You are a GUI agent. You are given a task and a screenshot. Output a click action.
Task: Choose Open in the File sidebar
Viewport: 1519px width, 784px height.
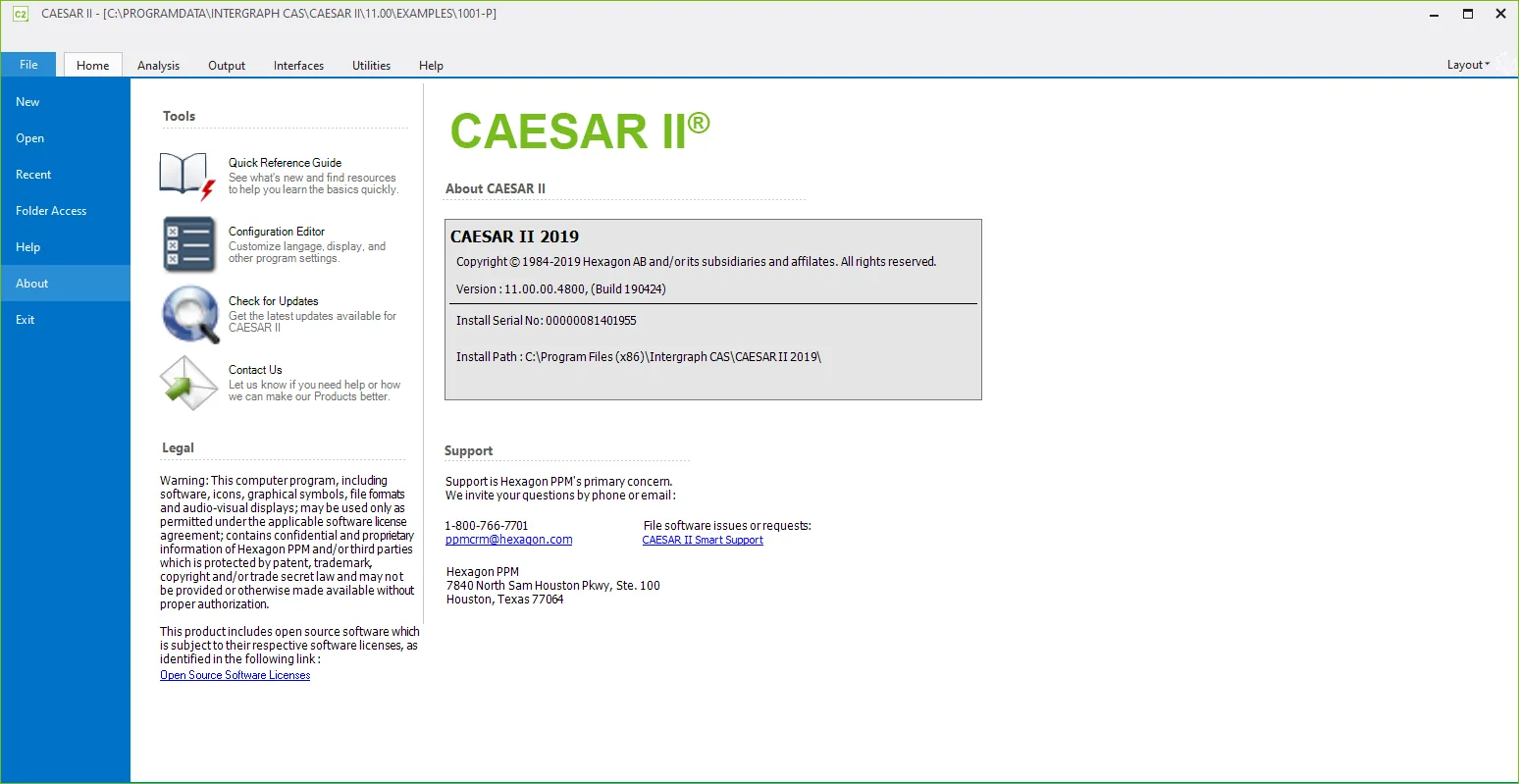tap(65, 138)
